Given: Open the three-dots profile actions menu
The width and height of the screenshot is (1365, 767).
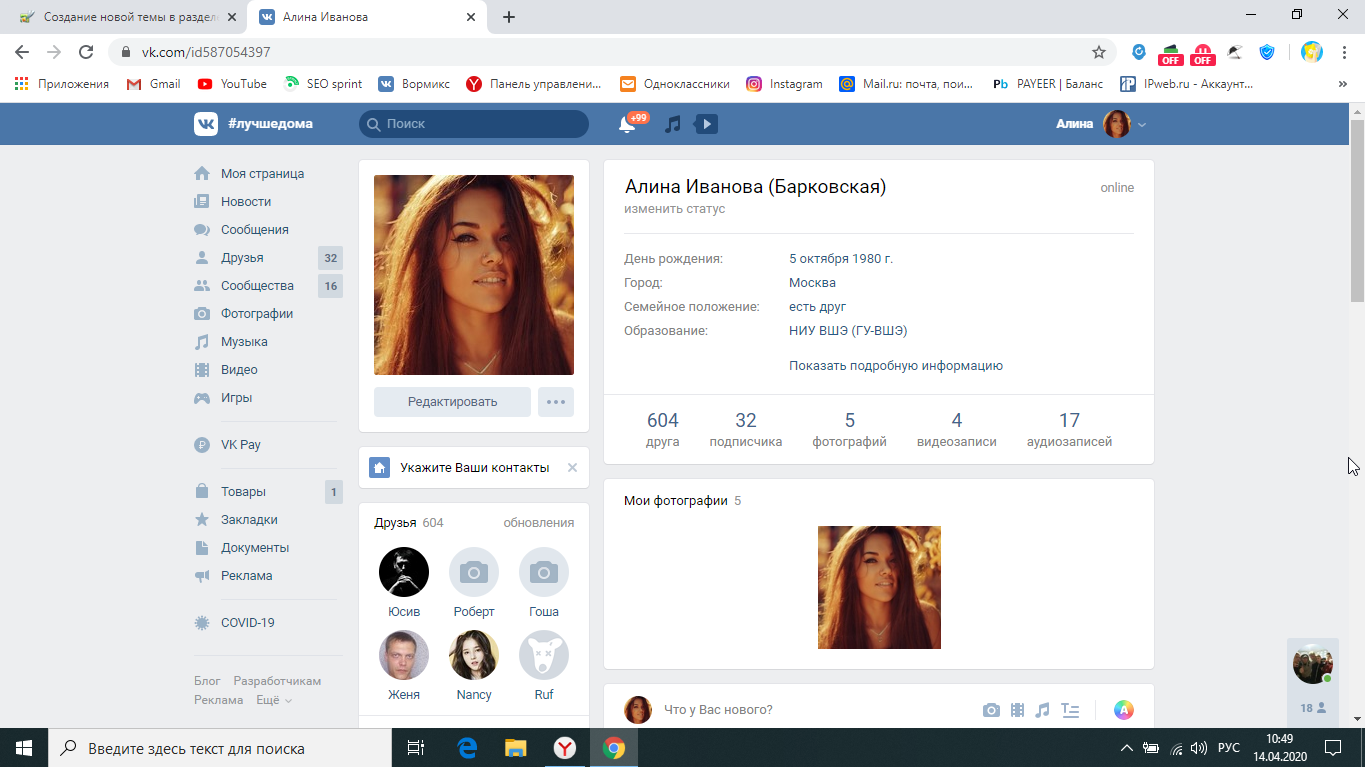Looking at the screenshot, I should click(556, 402).
